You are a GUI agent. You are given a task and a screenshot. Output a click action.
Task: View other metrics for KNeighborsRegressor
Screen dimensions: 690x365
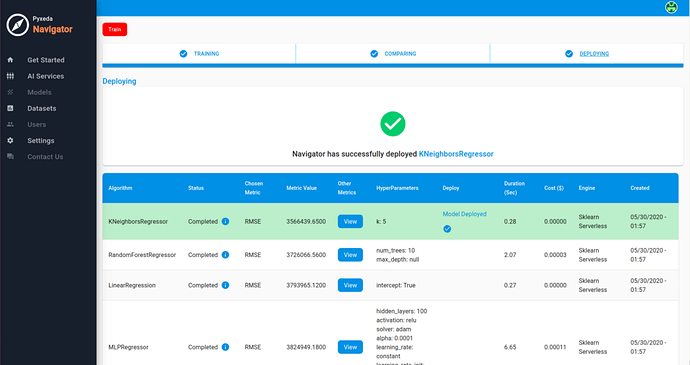click(350, 221)
